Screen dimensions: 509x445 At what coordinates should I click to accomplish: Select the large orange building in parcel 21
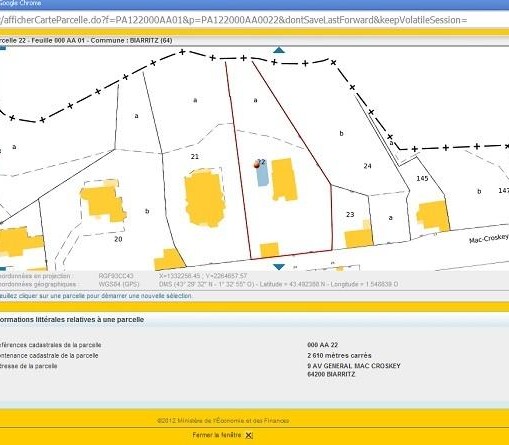pyautogui.click(x=204, y=198)
